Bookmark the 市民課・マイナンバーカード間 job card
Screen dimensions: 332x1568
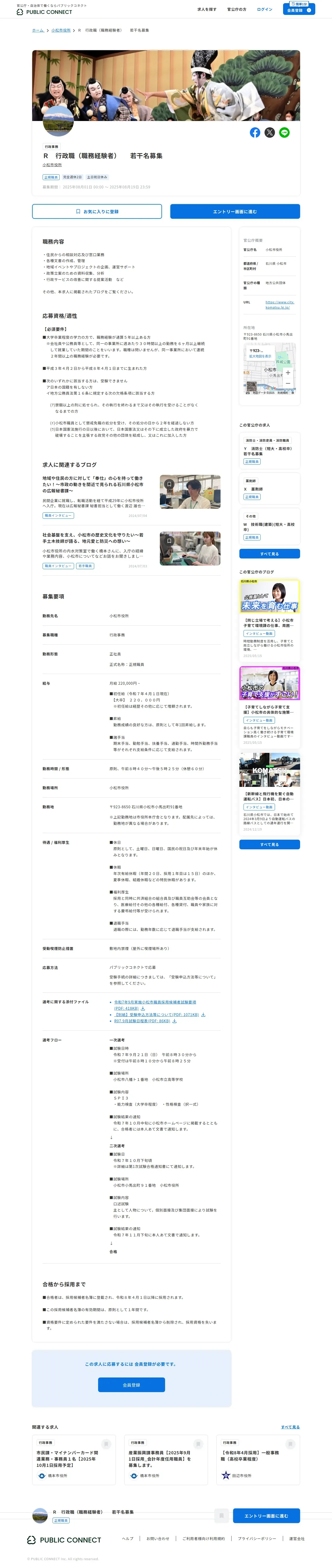106,1444
